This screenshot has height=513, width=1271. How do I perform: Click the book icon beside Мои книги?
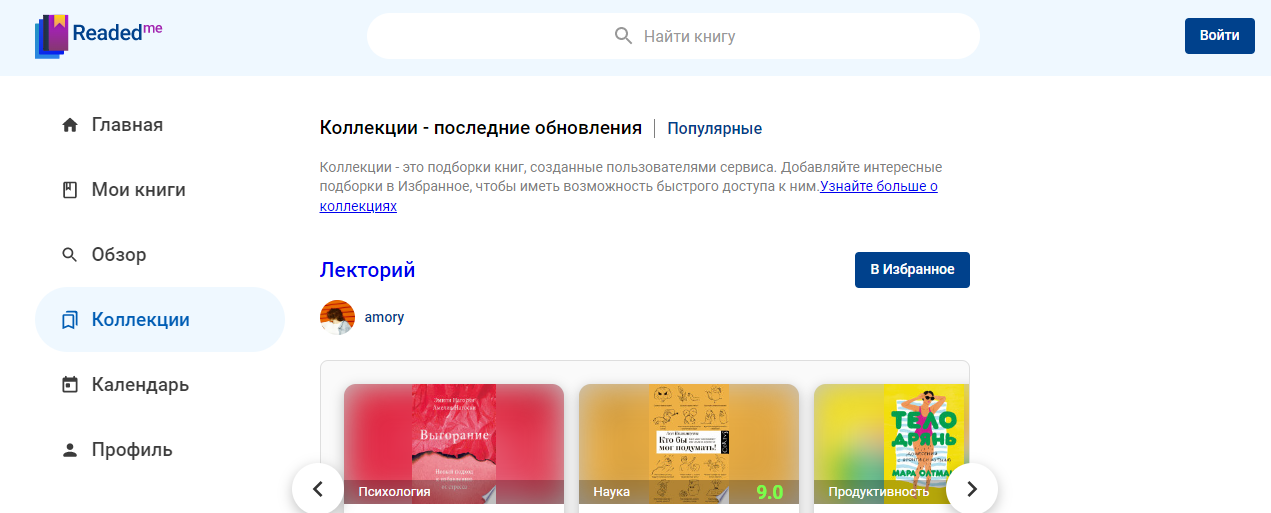click(70, 190)
